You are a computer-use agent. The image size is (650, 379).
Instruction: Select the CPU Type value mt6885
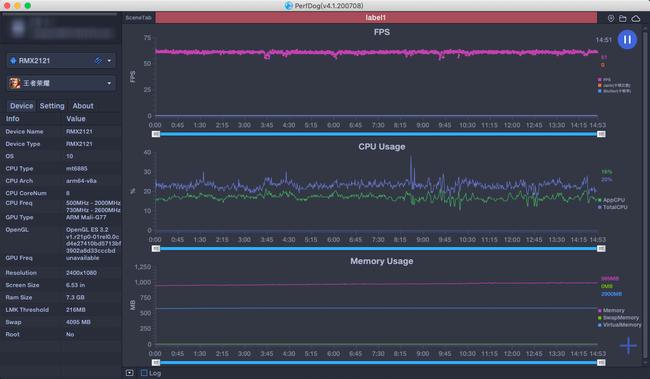coord(77,168)
